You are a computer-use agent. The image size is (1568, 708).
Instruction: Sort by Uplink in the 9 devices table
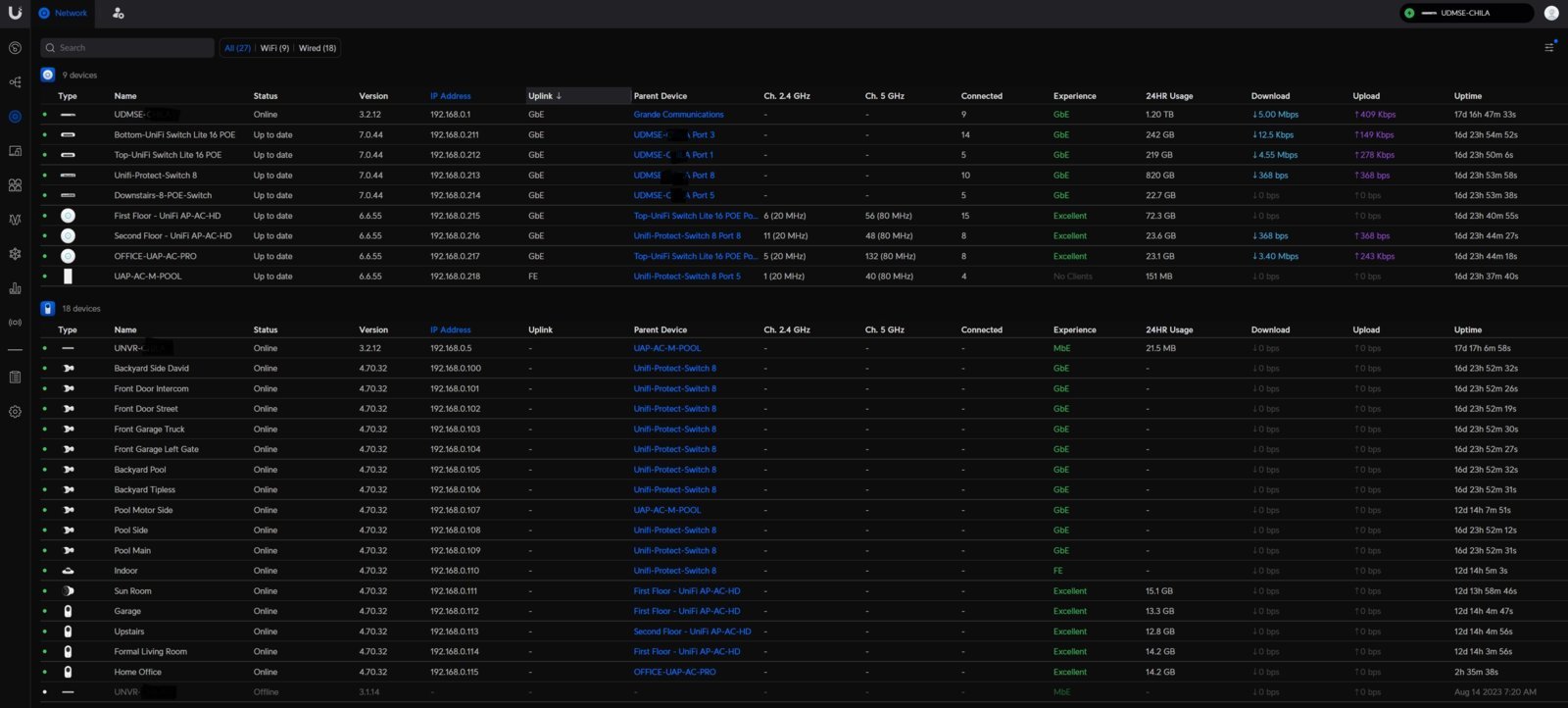[545, 96]
